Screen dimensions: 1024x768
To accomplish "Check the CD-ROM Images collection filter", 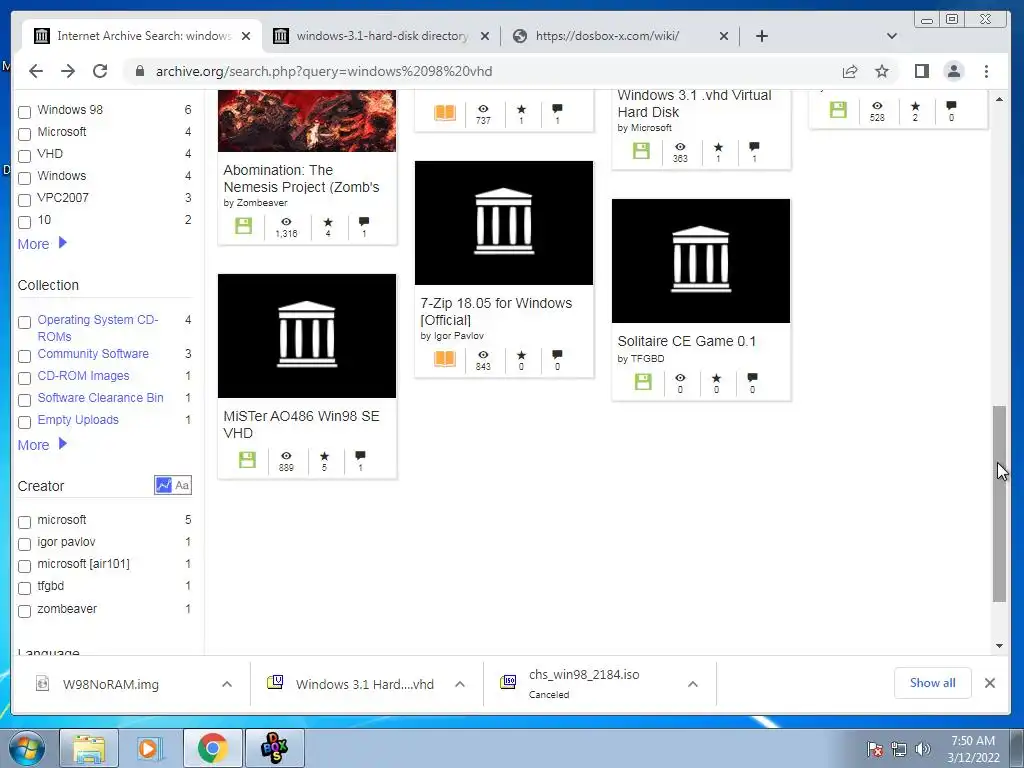I will tap(24, 378).
